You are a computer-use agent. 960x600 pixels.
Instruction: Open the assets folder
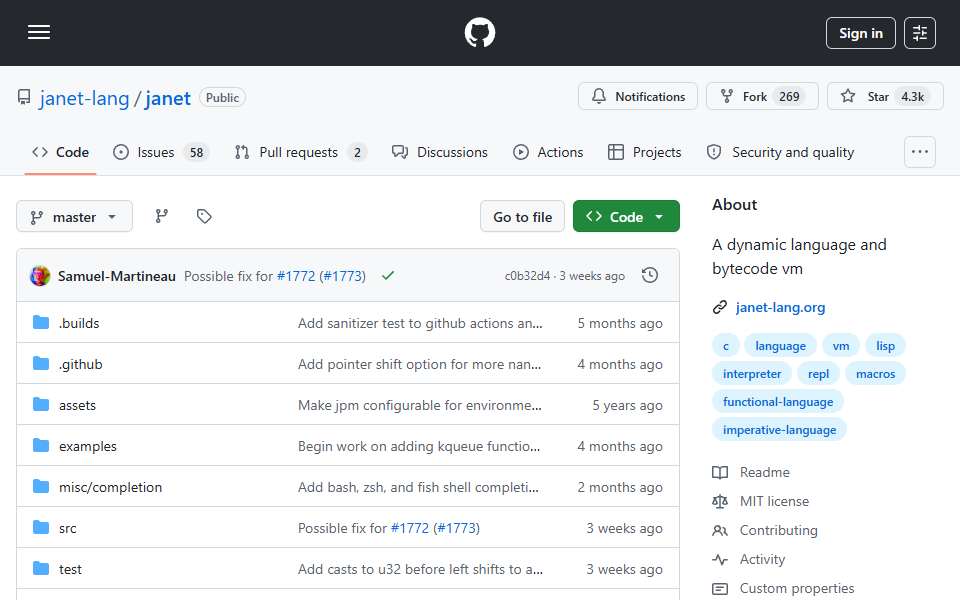coord(77,405)
